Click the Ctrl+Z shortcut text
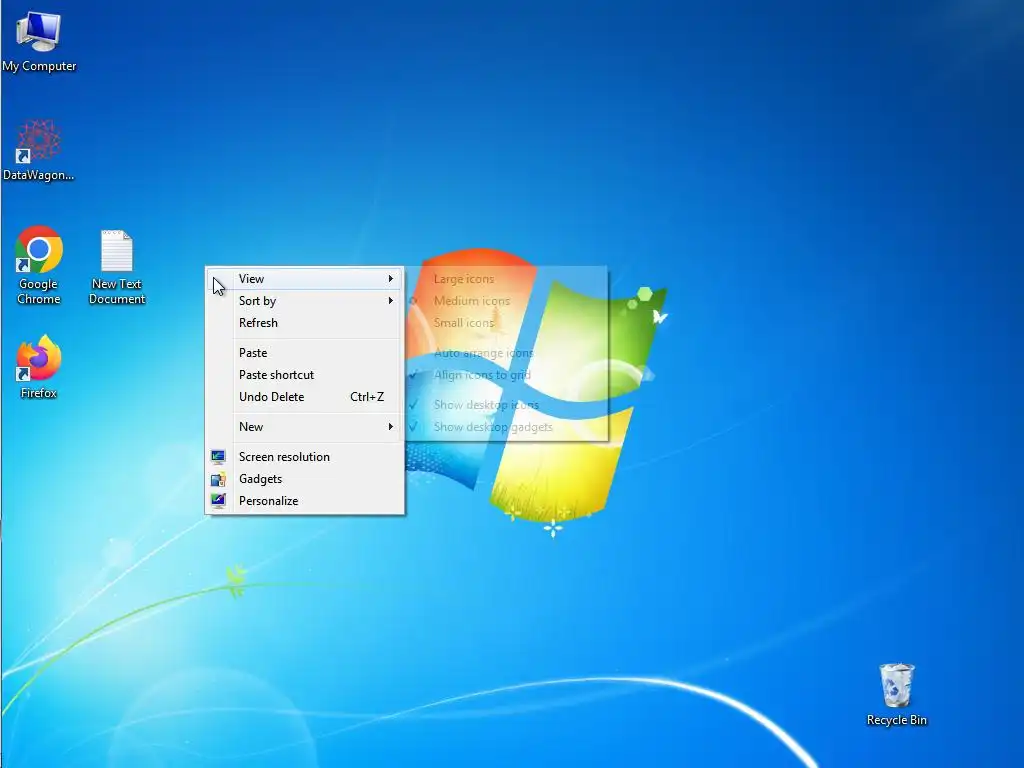The height and width of the screenshot is (768, 1024). 367,397
